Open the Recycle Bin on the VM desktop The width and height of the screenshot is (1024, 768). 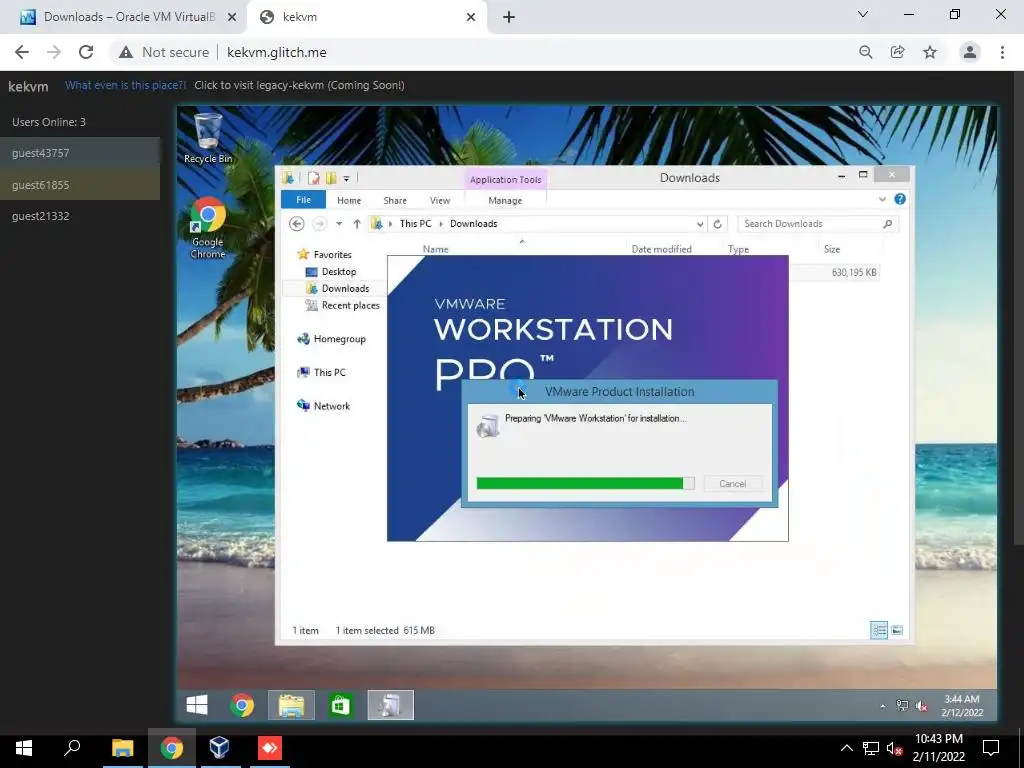(x=208, y=138)
